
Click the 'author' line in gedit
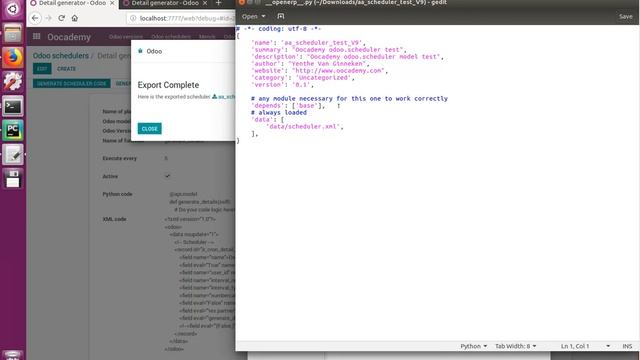[x=310, y=64]
